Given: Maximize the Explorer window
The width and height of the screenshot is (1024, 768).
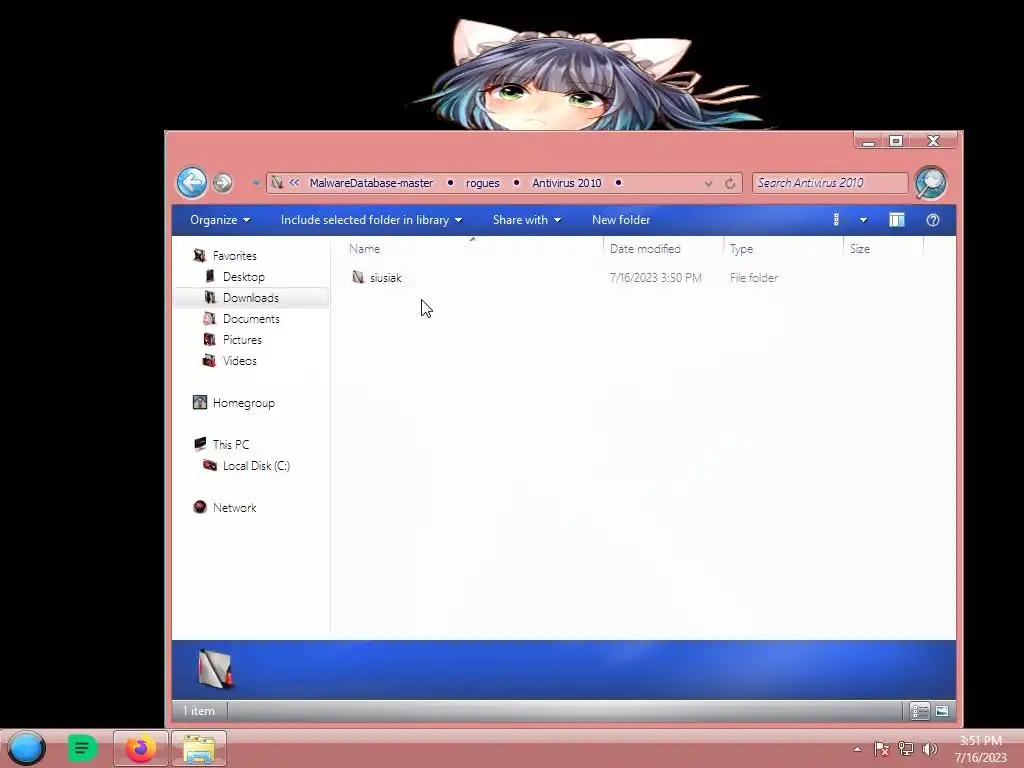Looking at the screenshot, I should tap(896, 141).
